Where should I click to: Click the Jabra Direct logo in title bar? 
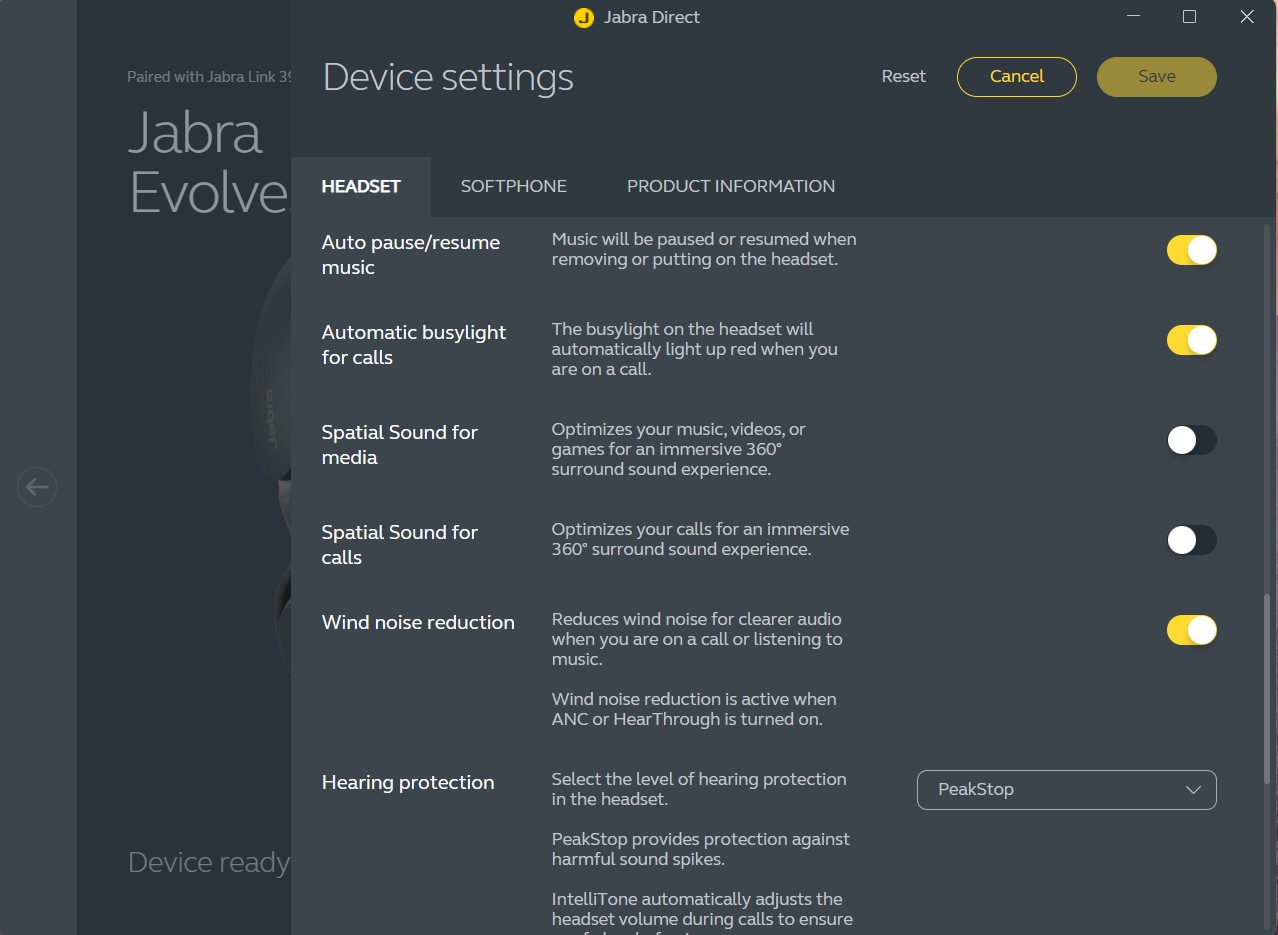(584, 17)
